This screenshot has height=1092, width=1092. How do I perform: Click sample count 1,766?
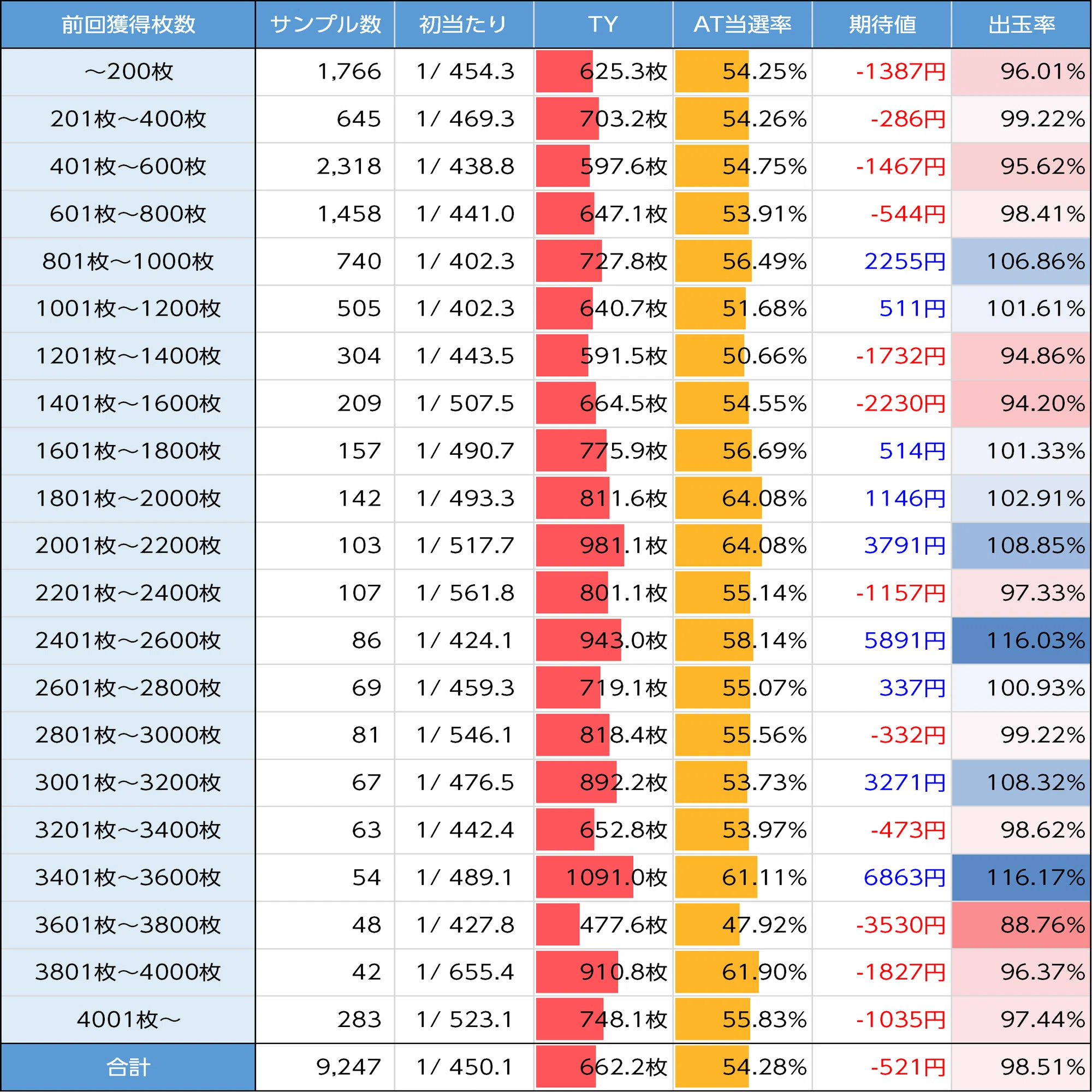[x=349, y=72]
